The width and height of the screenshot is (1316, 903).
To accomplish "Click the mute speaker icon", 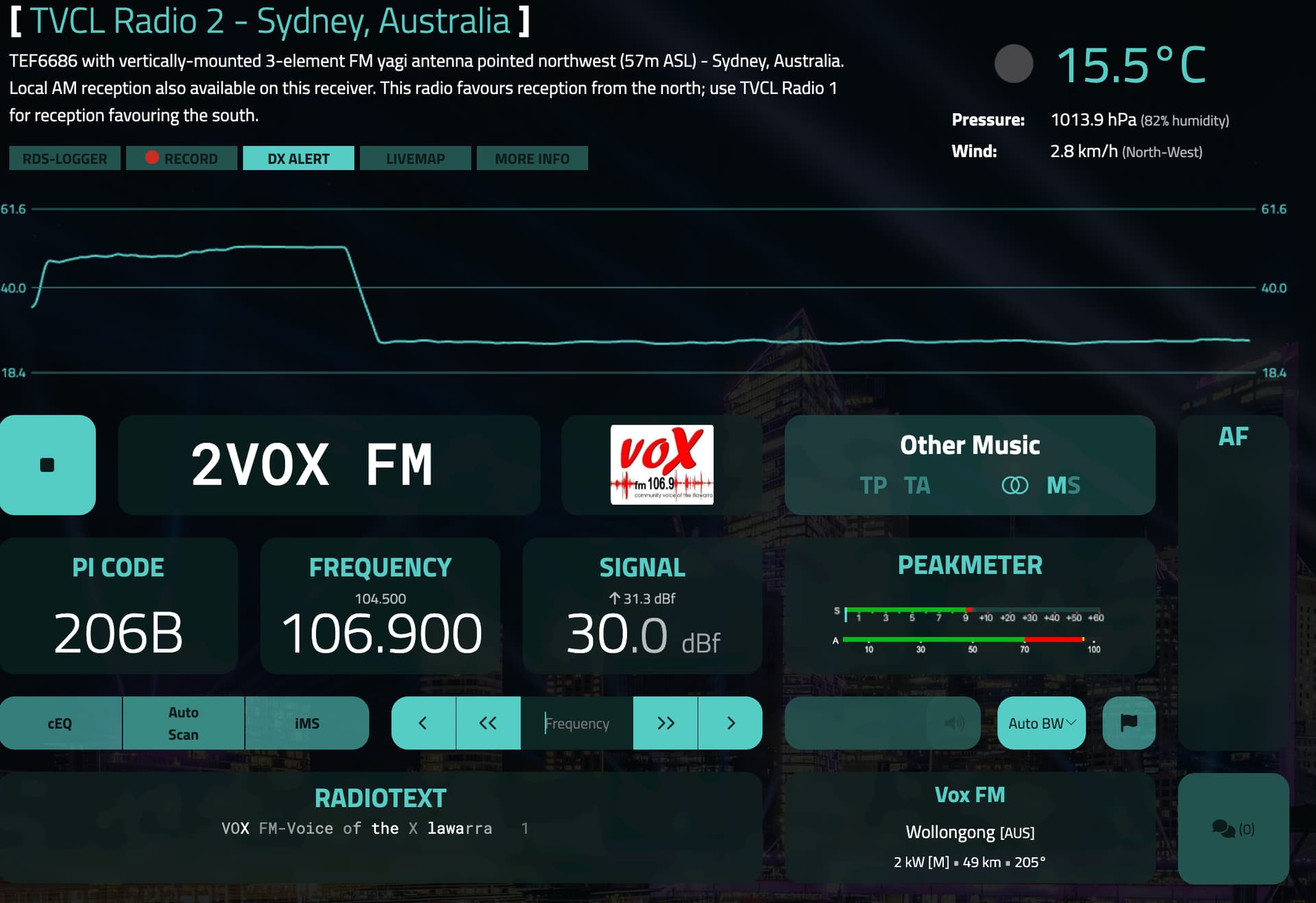I will (953, 723).
